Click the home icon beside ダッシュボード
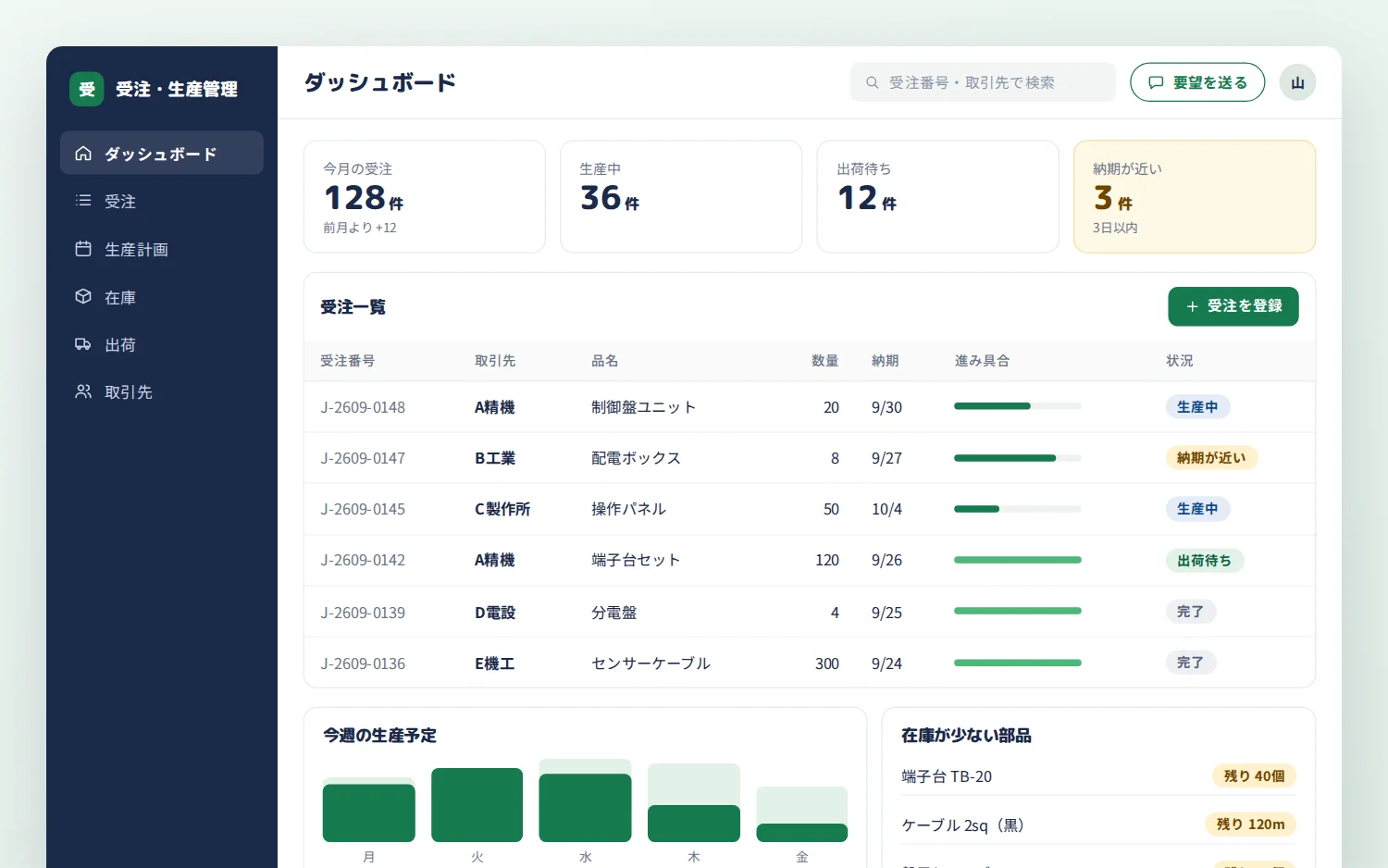Viewport: 1388px width, 868px height. point(83,154)
